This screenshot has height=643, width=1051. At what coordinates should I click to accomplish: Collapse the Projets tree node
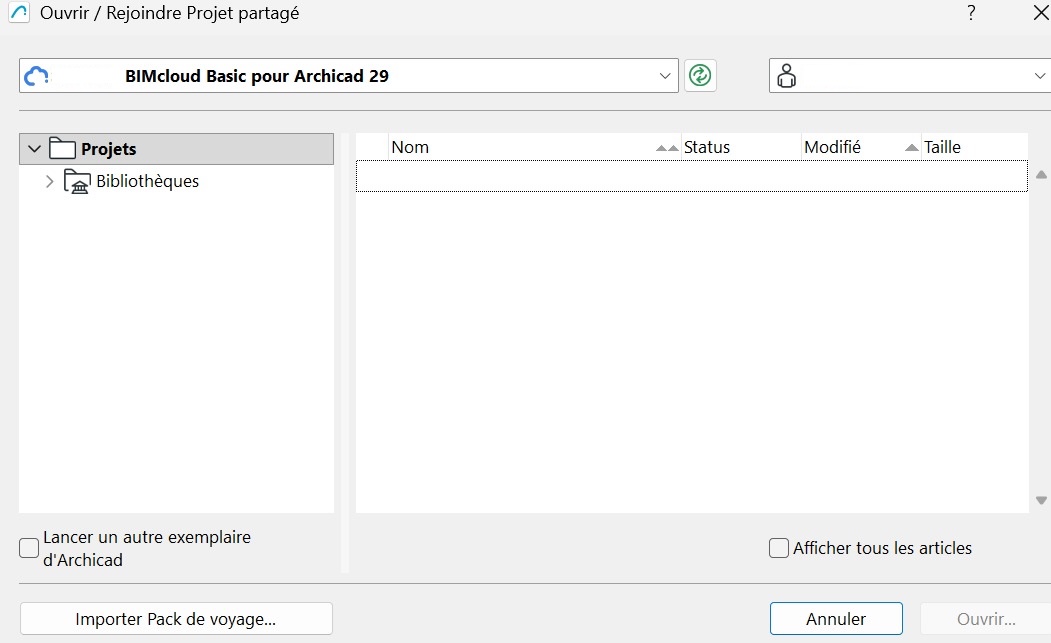[x=34, y=148]
